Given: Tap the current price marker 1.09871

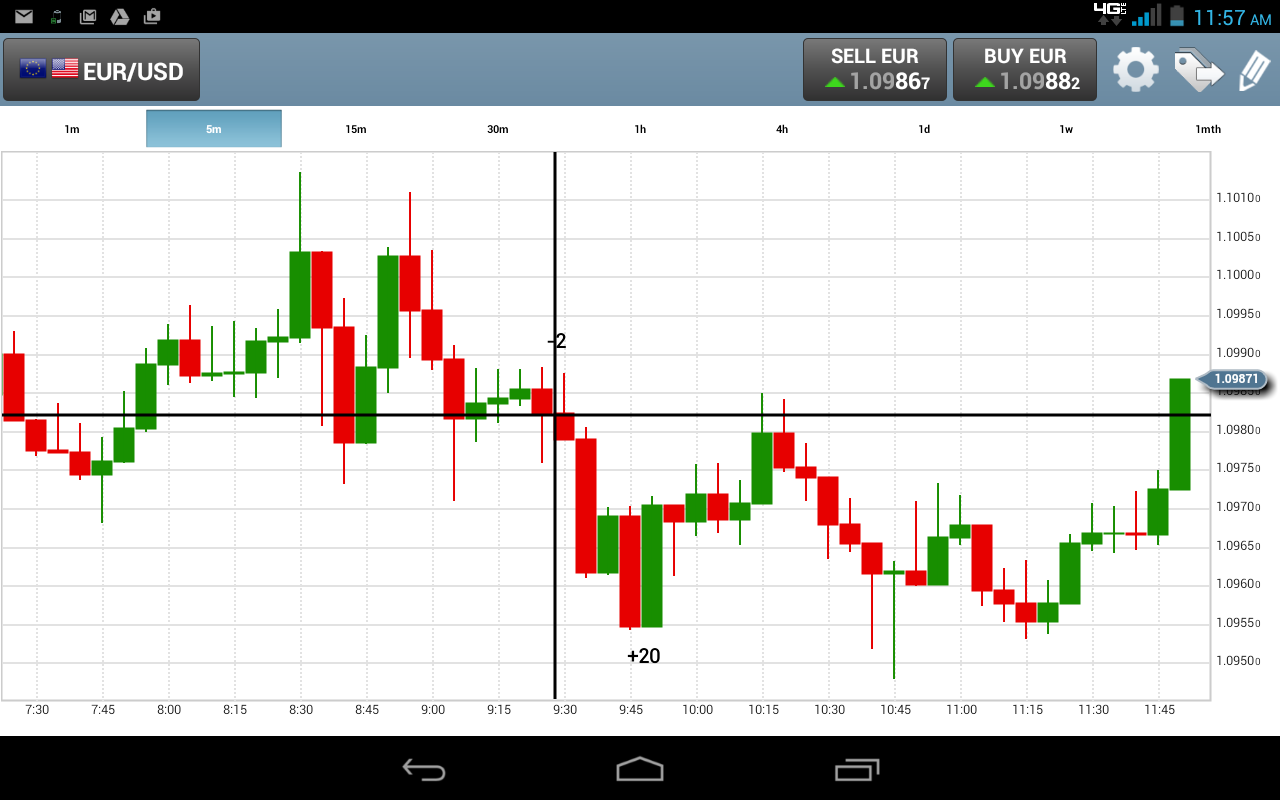Looking at the screenshot, I should (1234, 379).
